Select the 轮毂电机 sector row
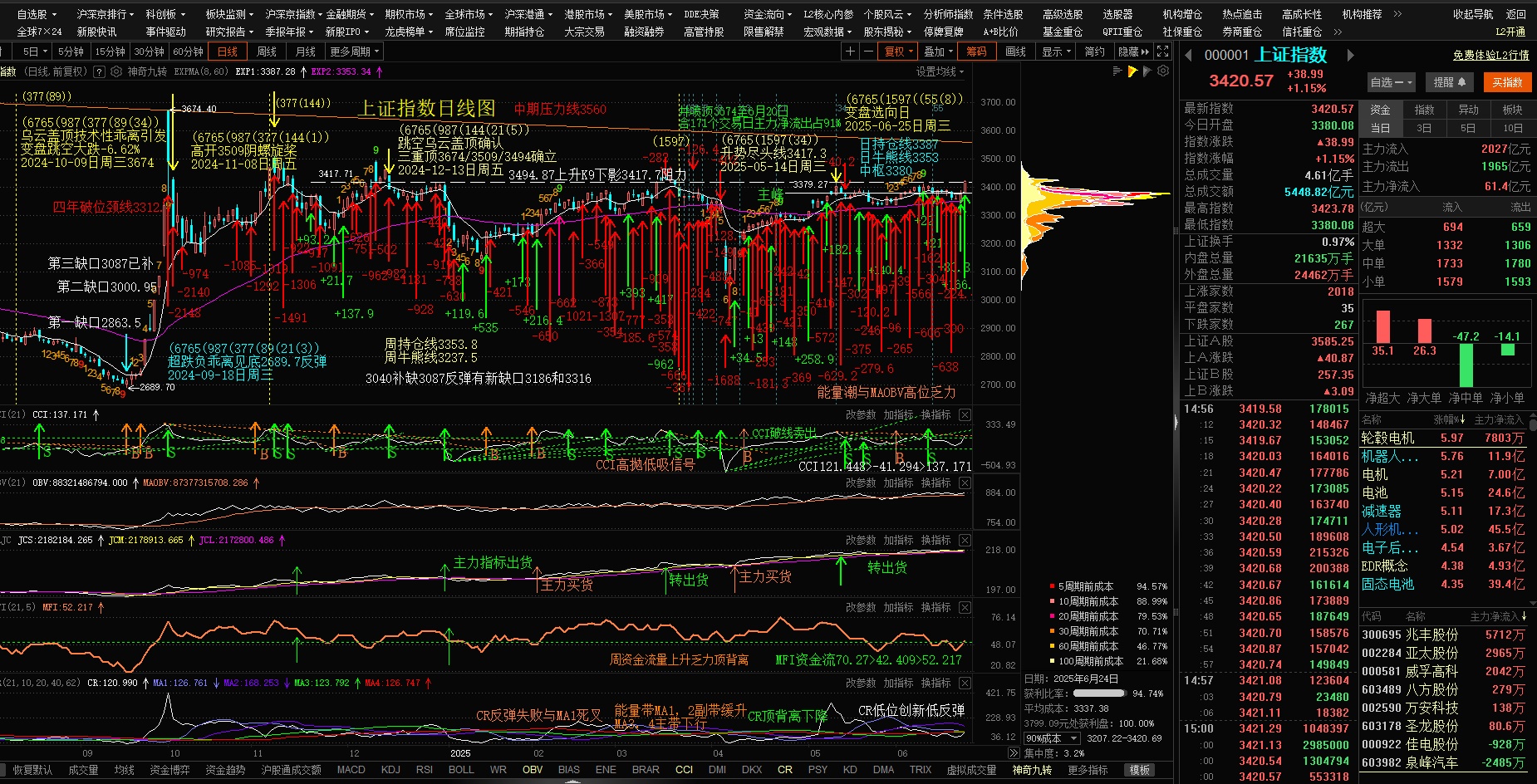1537x784 pixels. point(1445,438)
